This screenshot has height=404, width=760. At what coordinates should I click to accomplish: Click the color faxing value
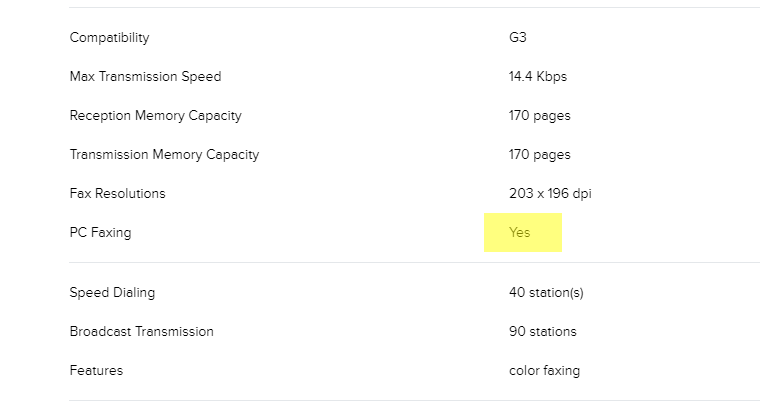coord(544,371)
